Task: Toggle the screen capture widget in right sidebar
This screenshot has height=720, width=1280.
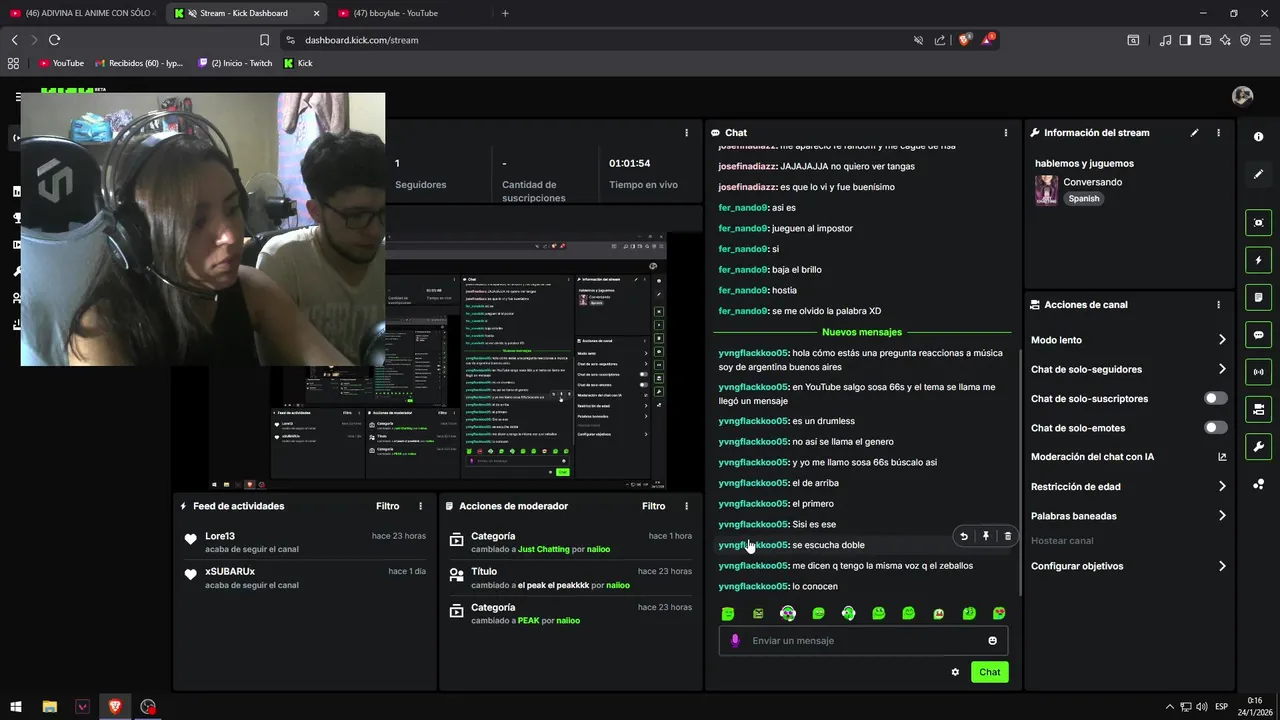Action: click(1258, 223)
